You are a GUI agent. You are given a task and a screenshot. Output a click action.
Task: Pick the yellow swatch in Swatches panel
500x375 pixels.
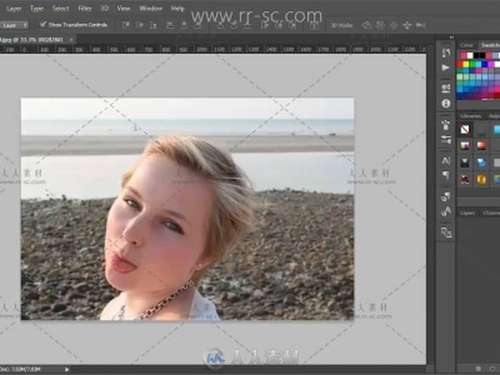click(466, 64)
